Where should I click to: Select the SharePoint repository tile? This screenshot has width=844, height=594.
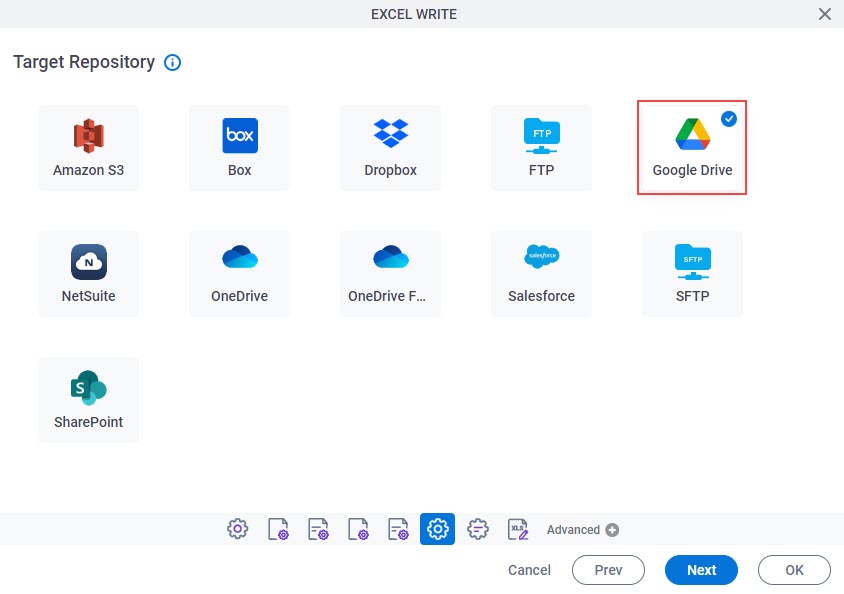pyautogui.click(x=88, y=400)
